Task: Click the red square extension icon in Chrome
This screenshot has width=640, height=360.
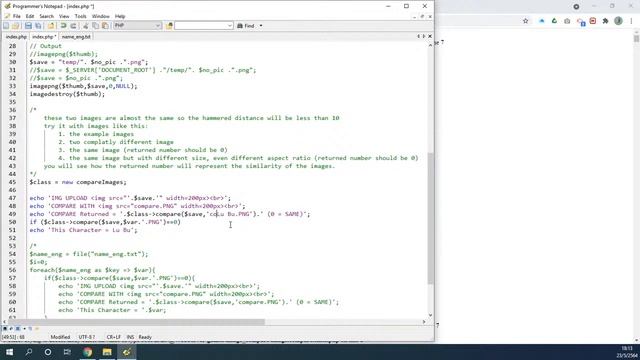Action: (593, 21)
